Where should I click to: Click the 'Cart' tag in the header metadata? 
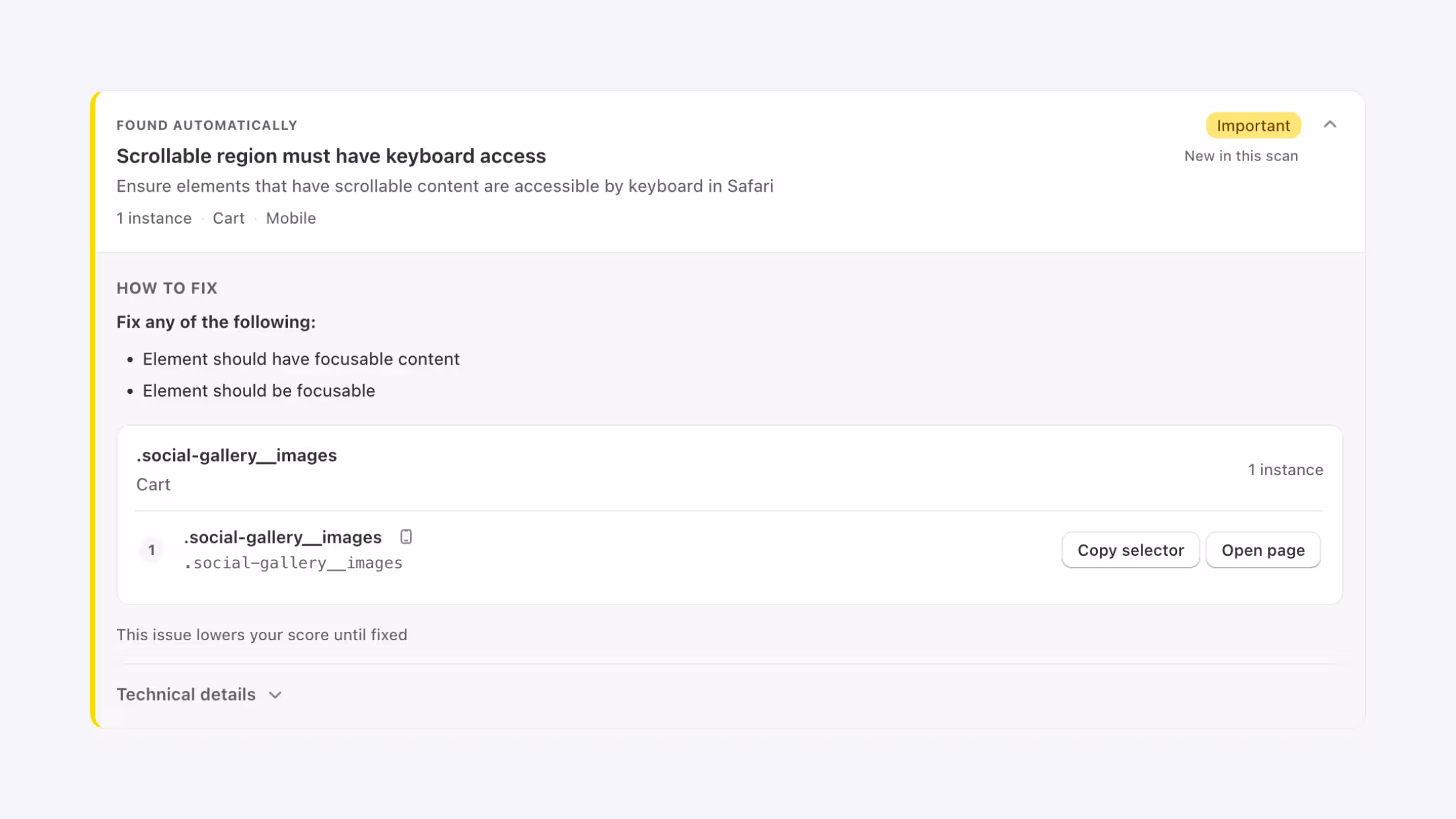pyautogui.click(x=228, y=218)
